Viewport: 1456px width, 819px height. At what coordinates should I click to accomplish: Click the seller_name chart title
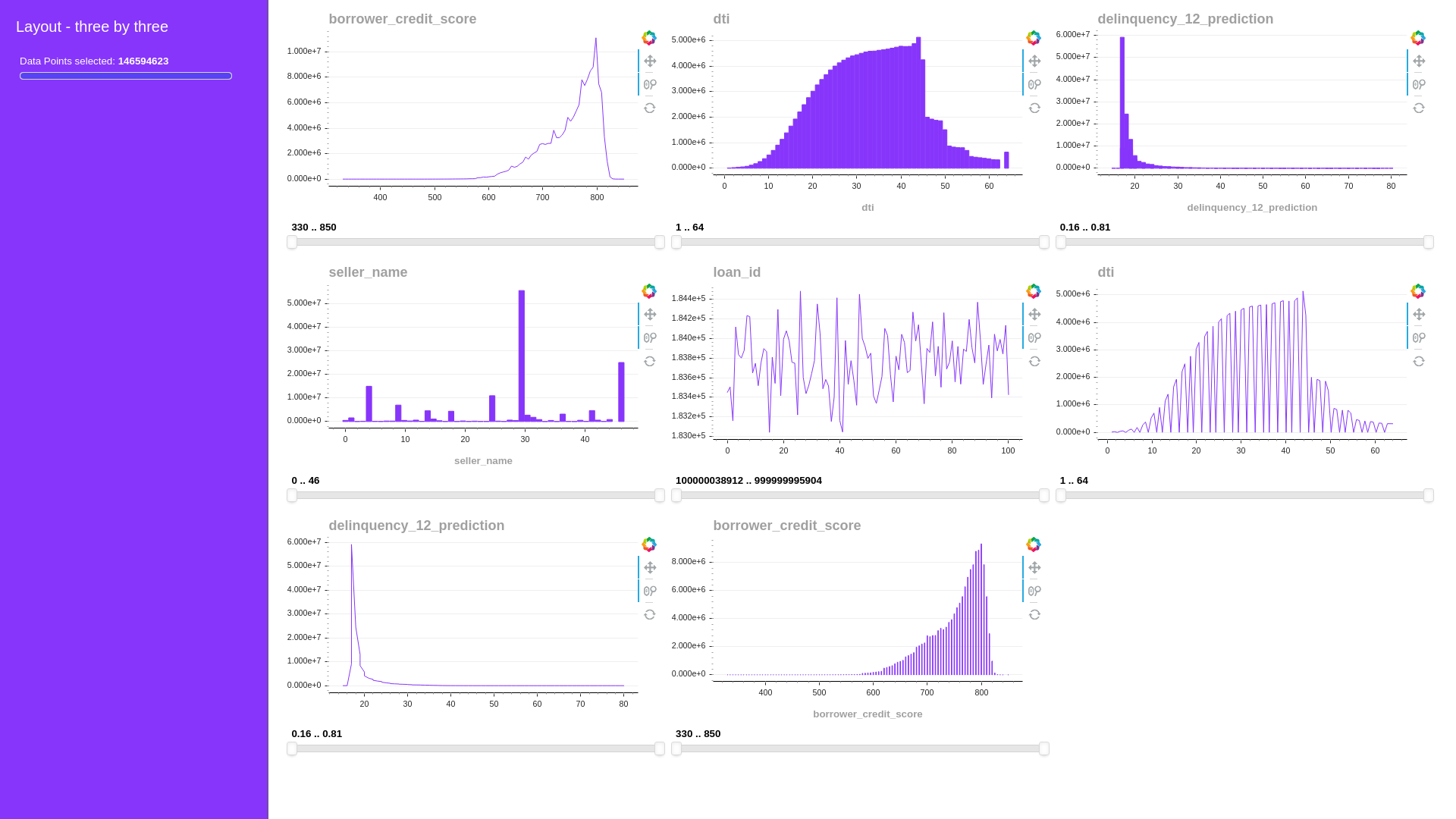[368, 272]
